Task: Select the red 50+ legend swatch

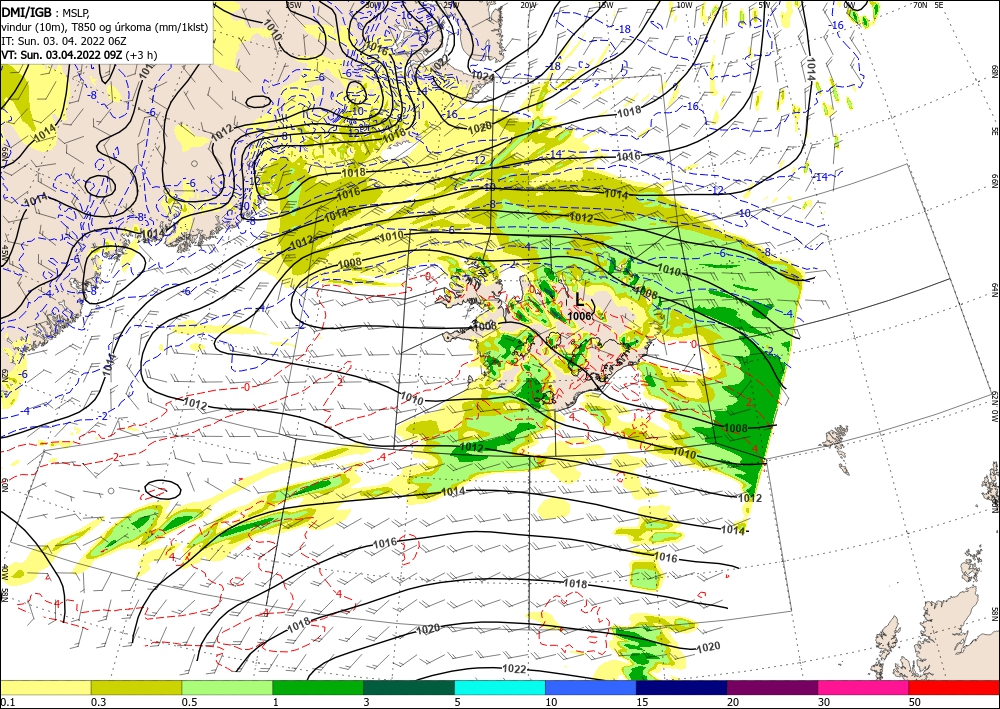Action: 954,687
